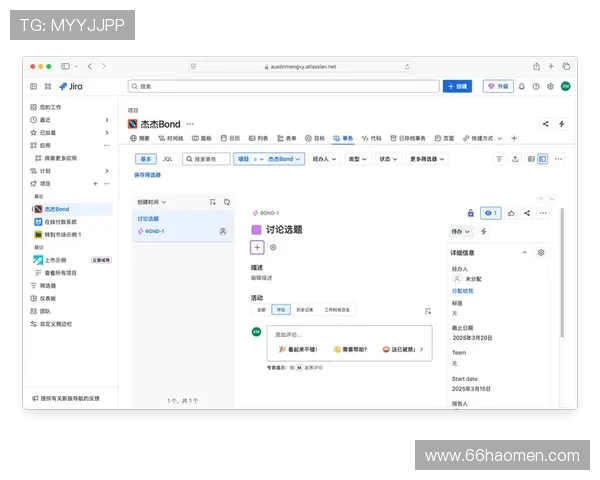Open the 日历 project tab
The image size is (600, 480).
pyautogui.click(x=230, y=138)
